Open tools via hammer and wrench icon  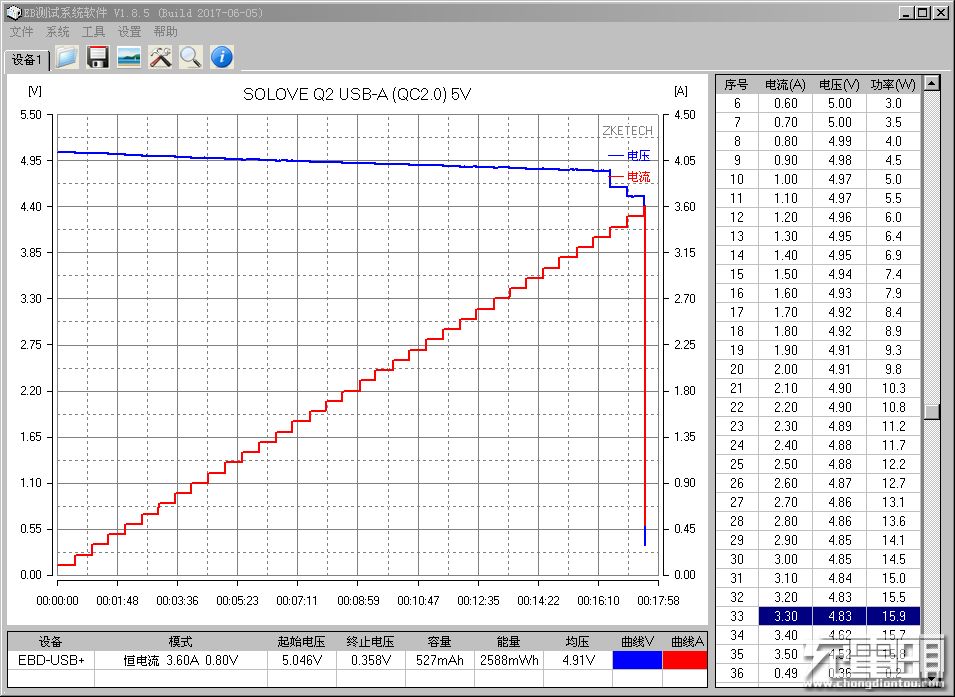pos(160,57)
